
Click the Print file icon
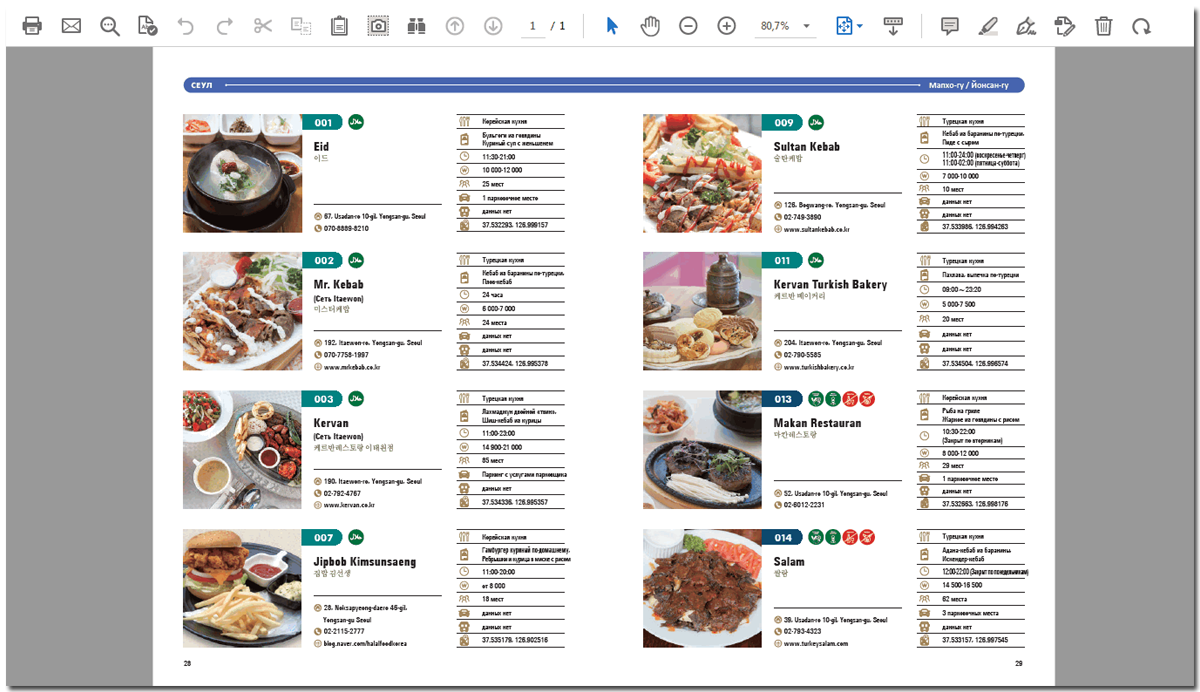(x=33, y=26)
